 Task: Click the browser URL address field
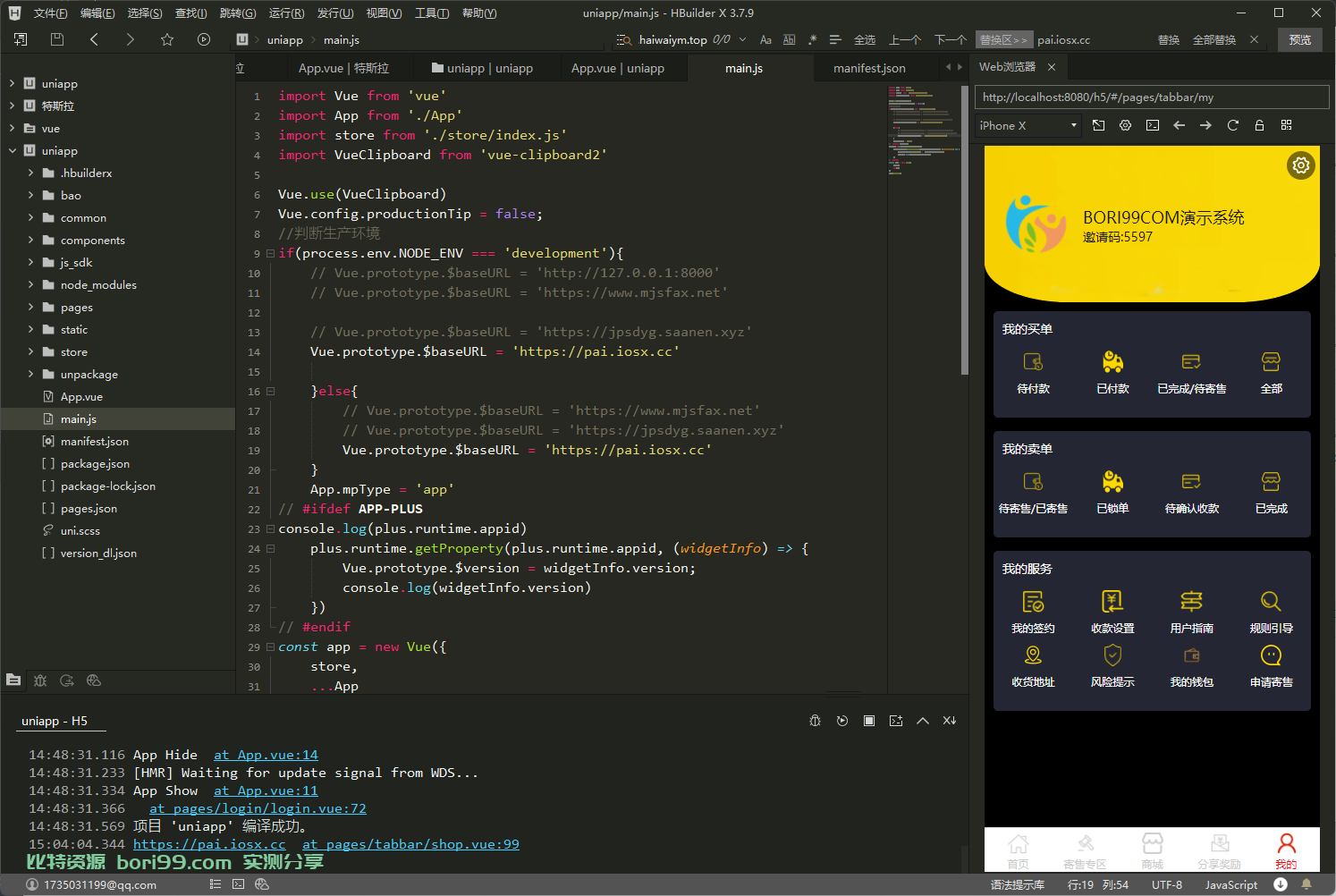click(x=1152, y=97)
